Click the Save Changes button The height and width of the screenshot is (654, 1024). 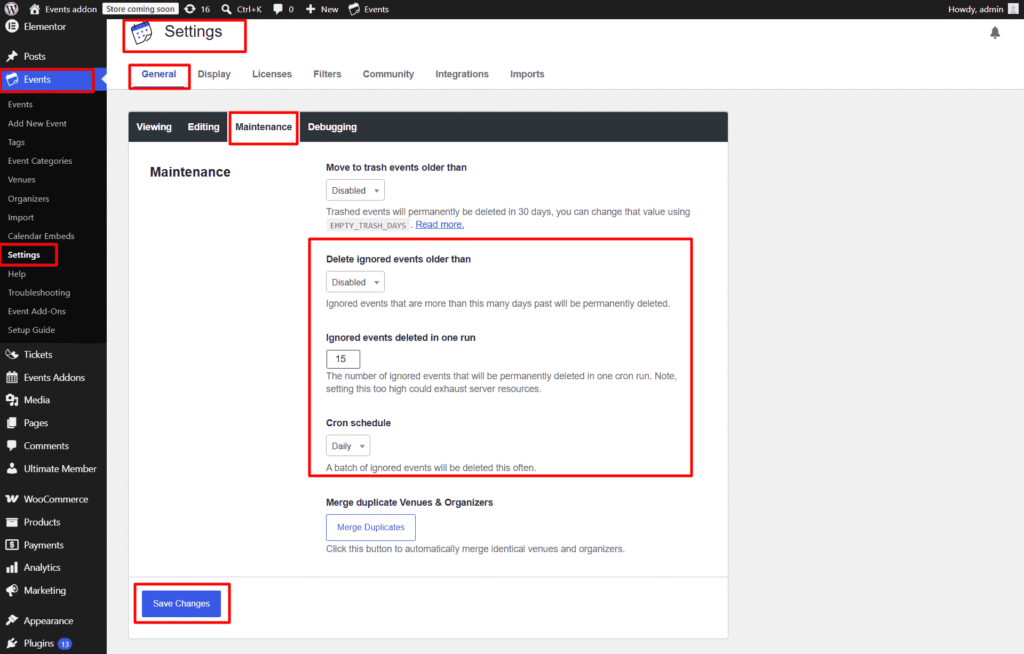tap(182, 604)
